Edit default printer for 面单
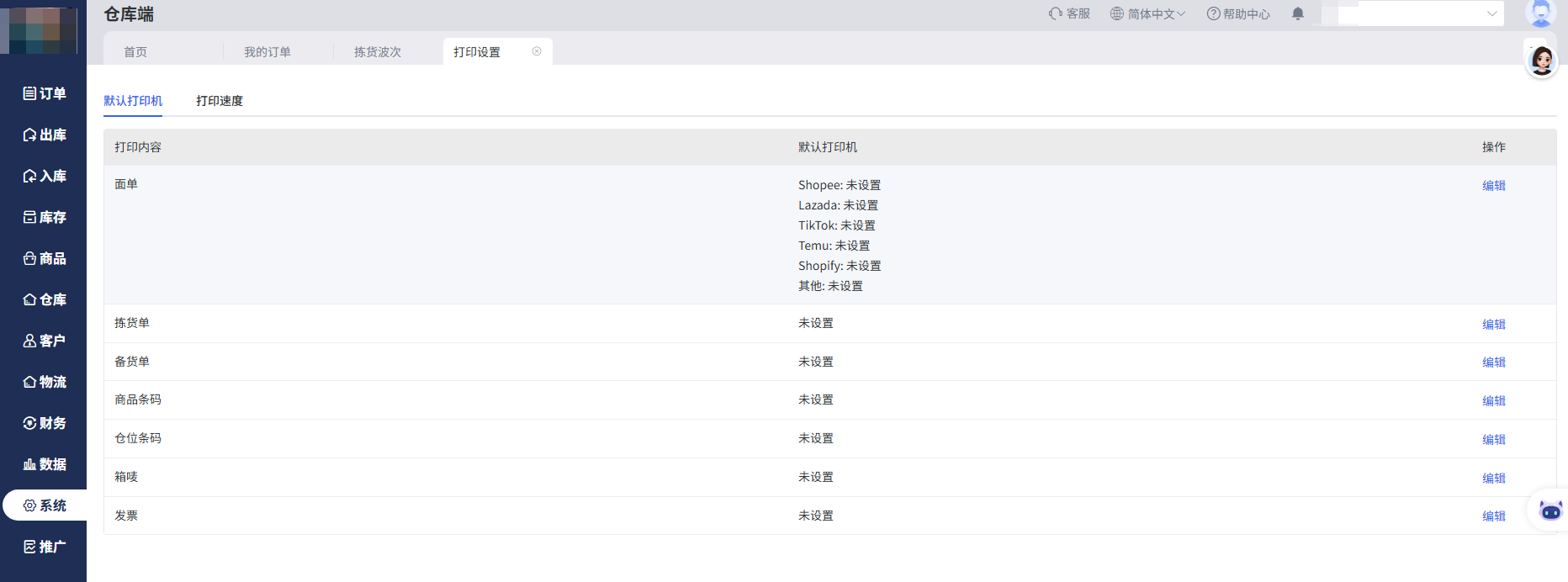 [1493, 186]
